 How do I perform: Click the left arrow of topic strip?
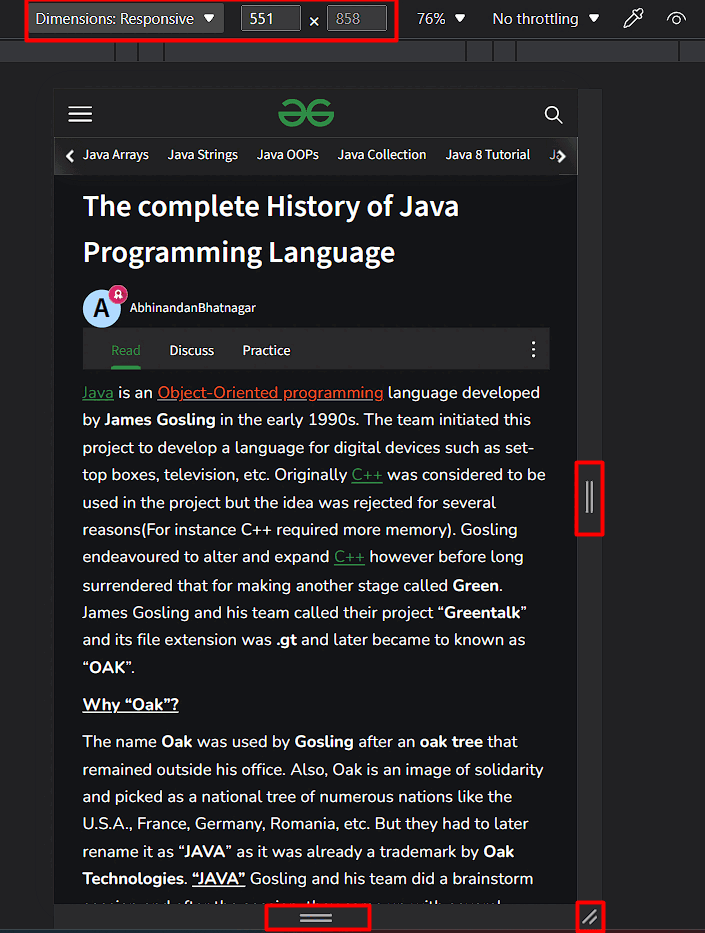tap(70, 156)
